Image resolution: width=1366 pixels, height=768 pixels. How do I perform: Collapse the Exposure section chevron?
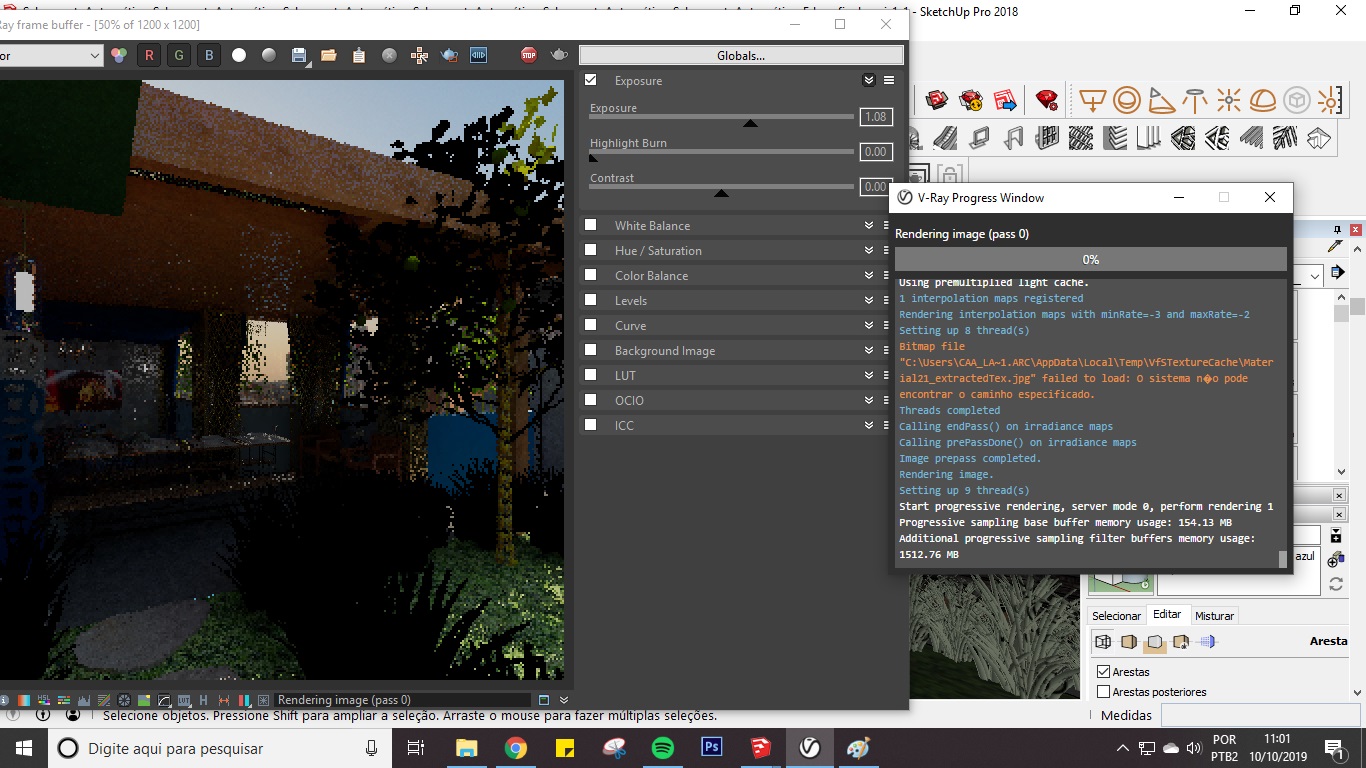[x=869, y=80]
